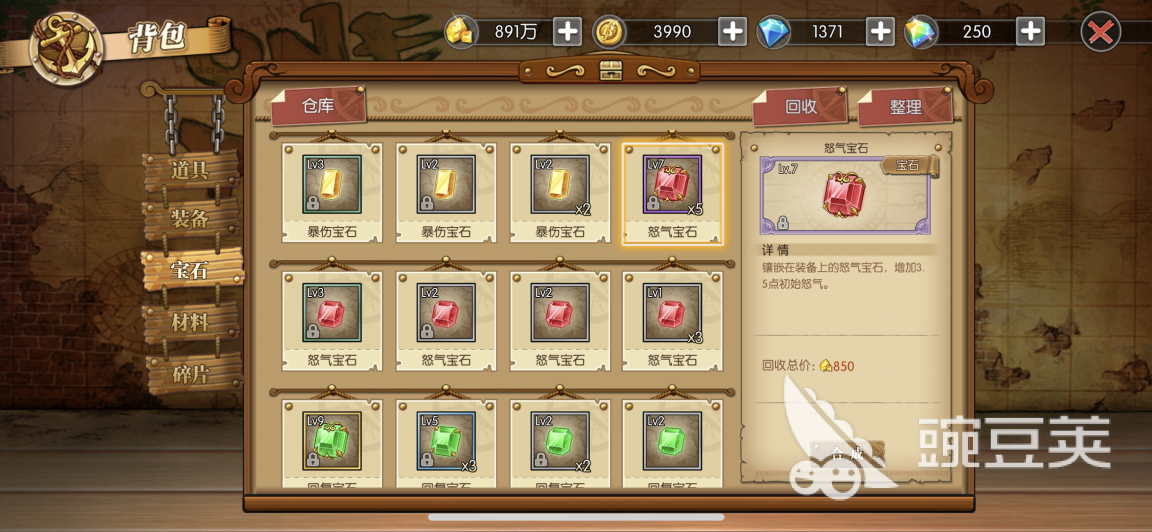
Task: Switch to the 装备 category
Action: coord(190,219)
